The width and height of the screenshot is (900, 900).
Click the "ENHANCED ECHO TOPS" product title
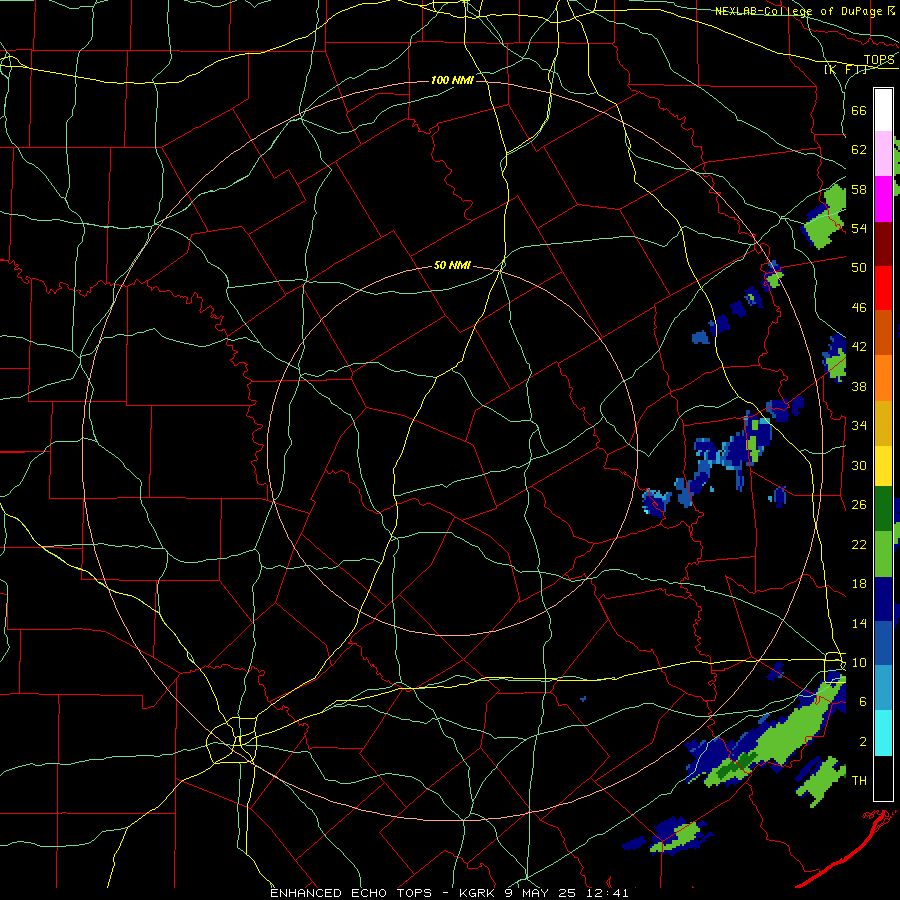point(351,893)
